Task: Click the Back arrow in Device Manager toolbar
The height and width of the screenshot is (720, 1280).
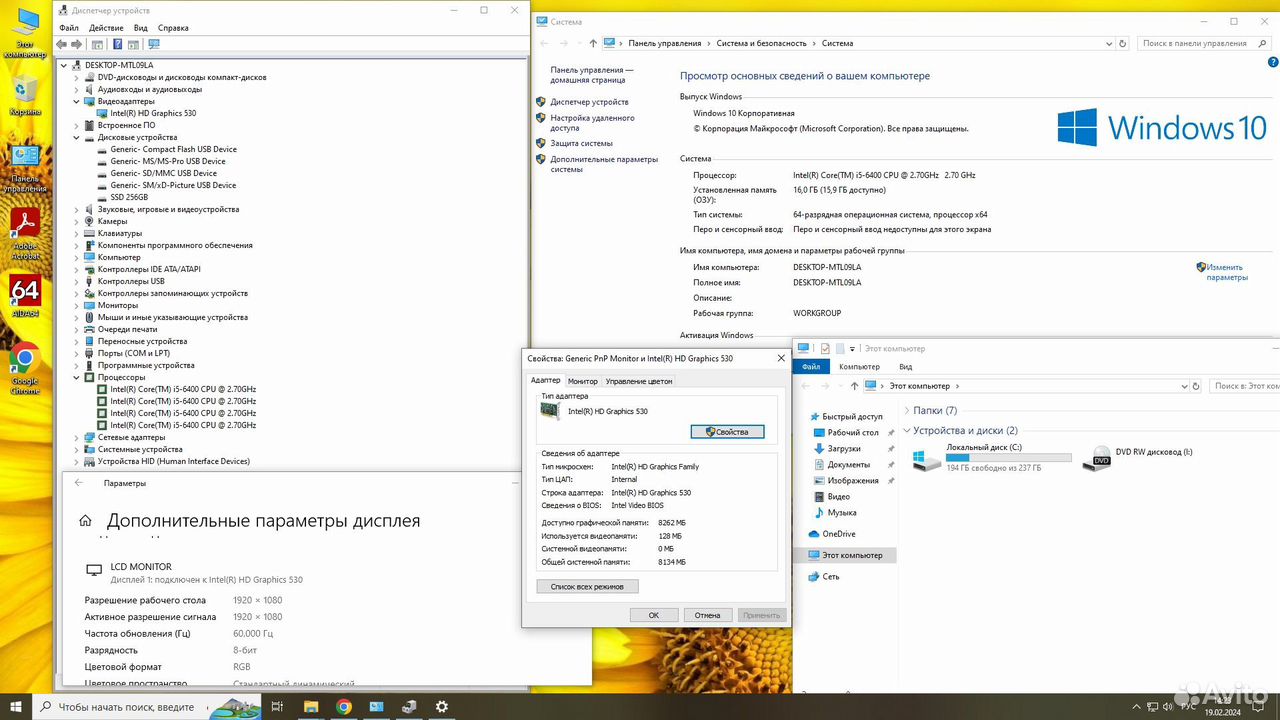Action: click(x=62, y=44)
